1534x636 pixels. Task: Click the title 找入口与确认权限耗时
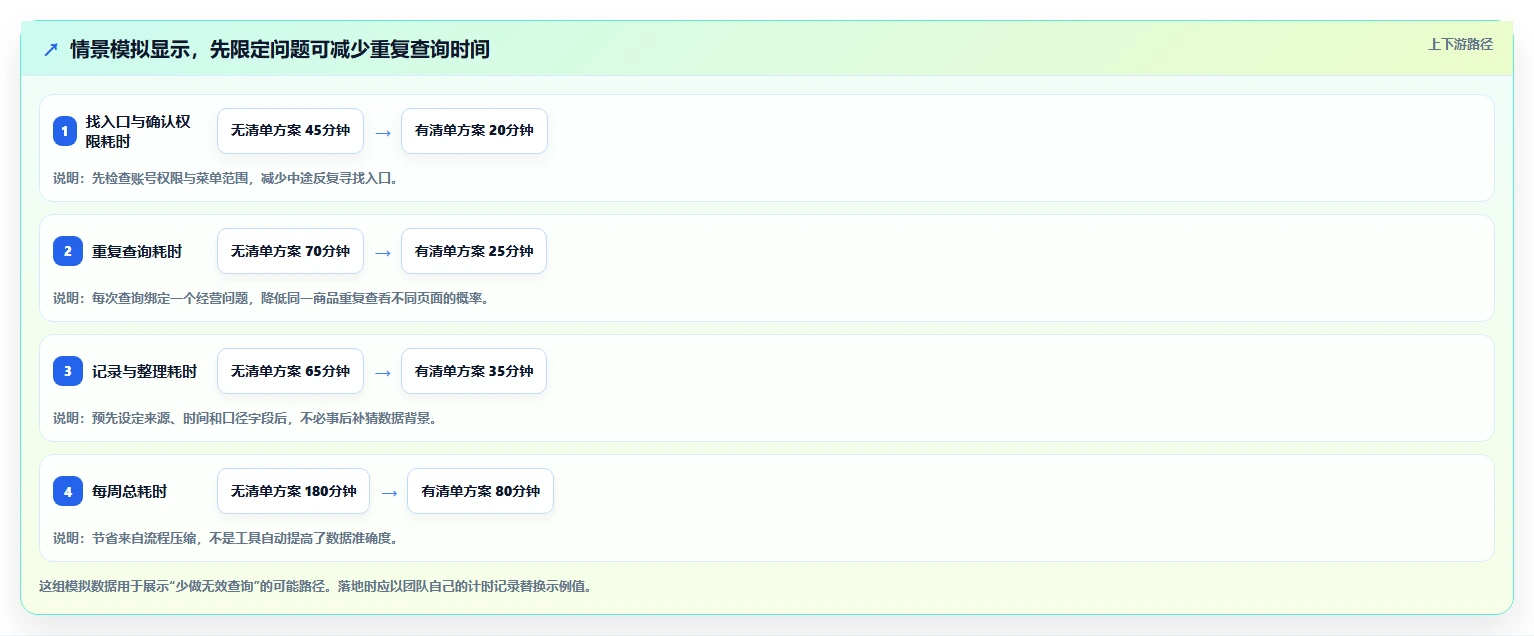[138, 131]
